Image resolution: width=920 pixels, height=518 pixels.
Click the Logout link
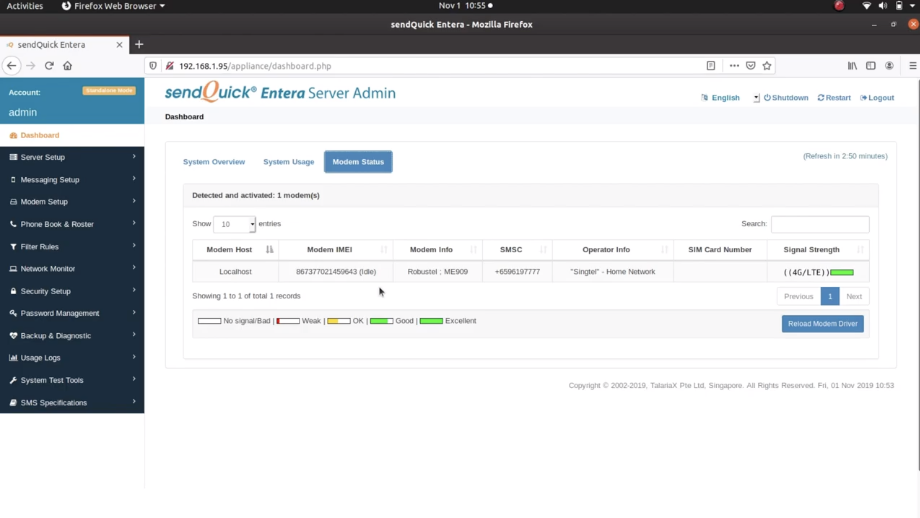click(877, 98)
